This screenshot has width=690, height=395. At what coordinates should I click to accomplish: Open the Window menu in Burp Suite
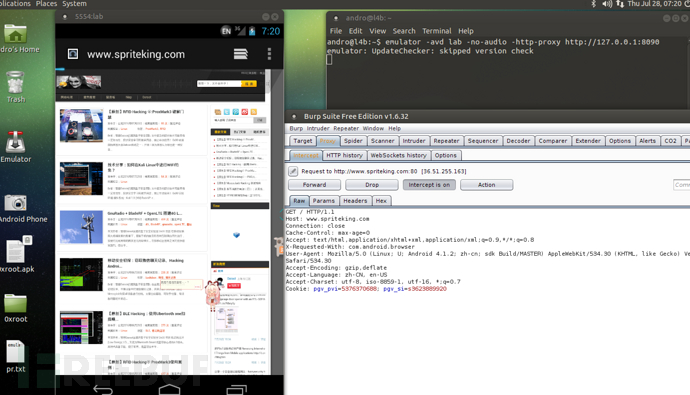pyautogui.click(x=373, y=128)
